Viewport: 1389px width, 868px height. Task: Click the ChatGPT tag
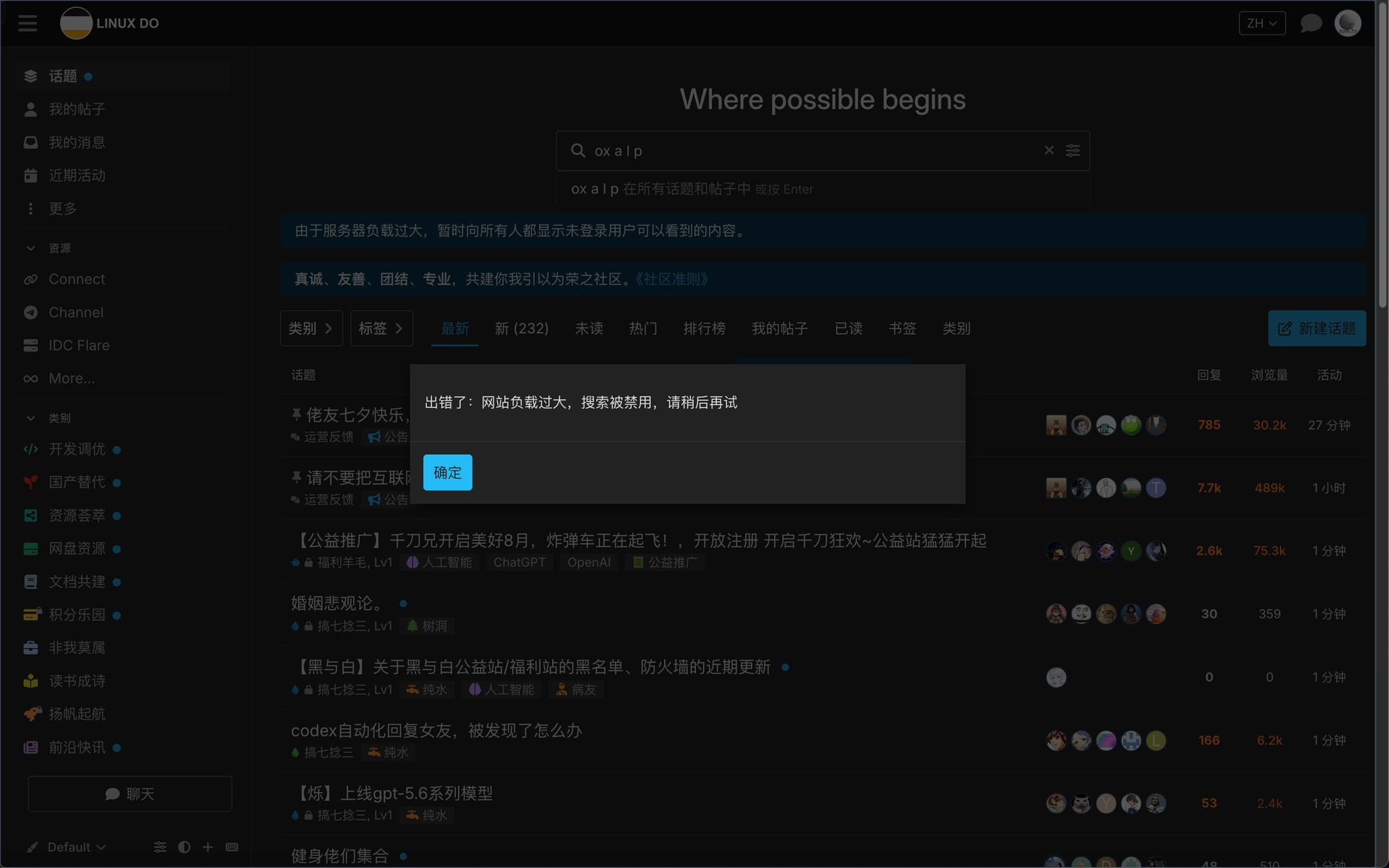coord(519,562)
